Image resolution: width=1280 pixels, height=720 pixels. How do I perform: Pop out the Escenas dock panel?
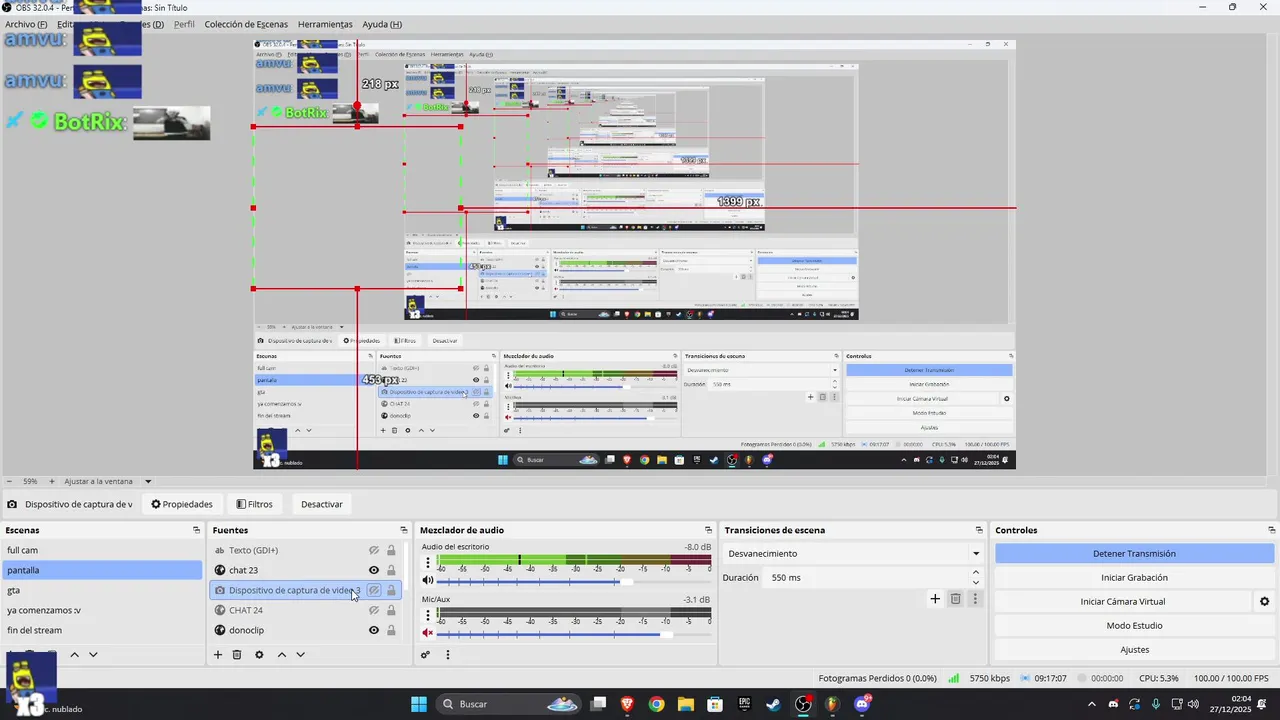[x=197, y=530]
